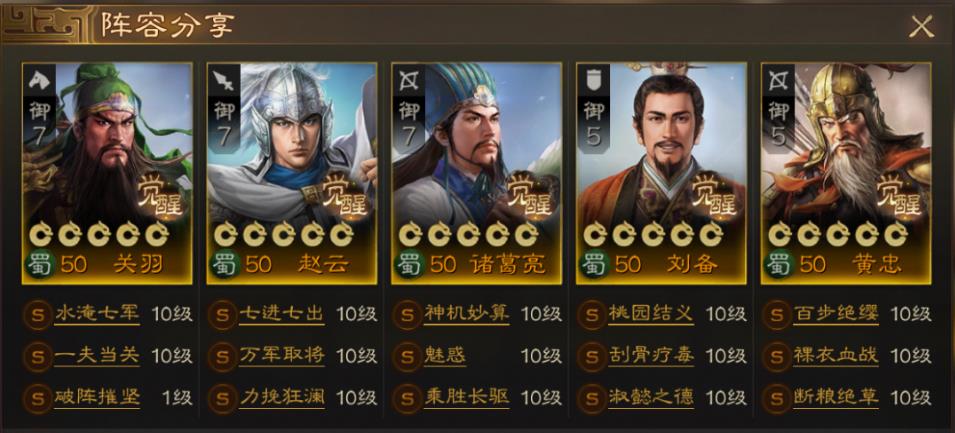Click the S-rank icon beside 魅惑
Viewport: 955px width, 433px height.
click(x=406, y=356)
